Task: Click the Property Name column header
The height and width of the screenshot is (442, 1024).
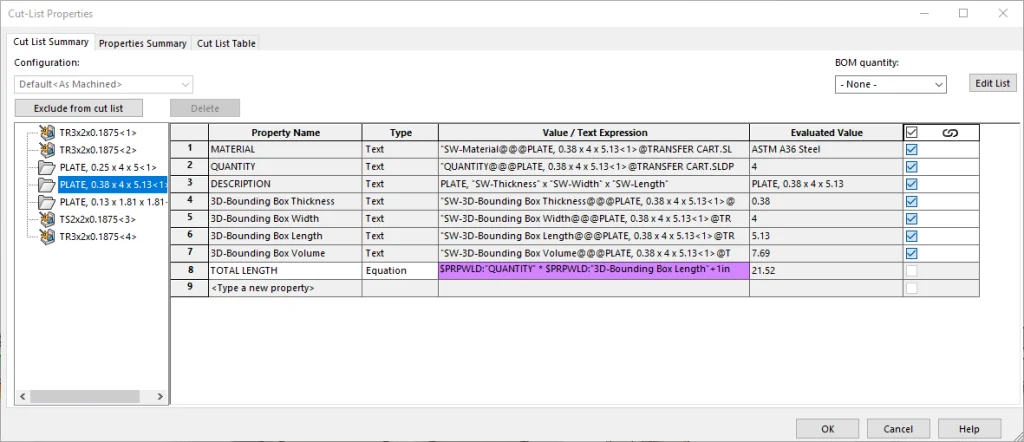Action: (285, 133)
